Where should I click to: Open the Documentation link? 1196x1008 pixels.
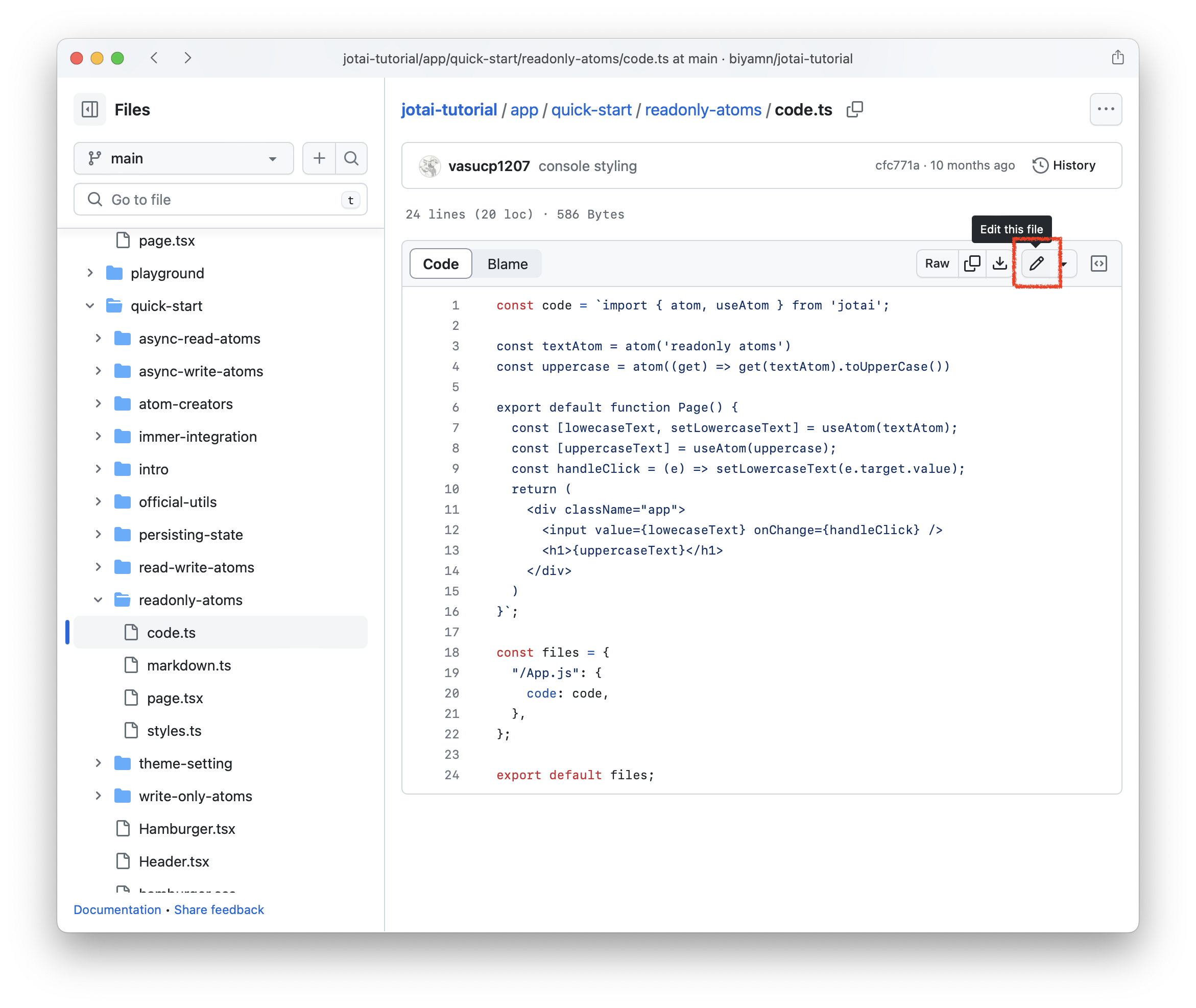[117, 909]
